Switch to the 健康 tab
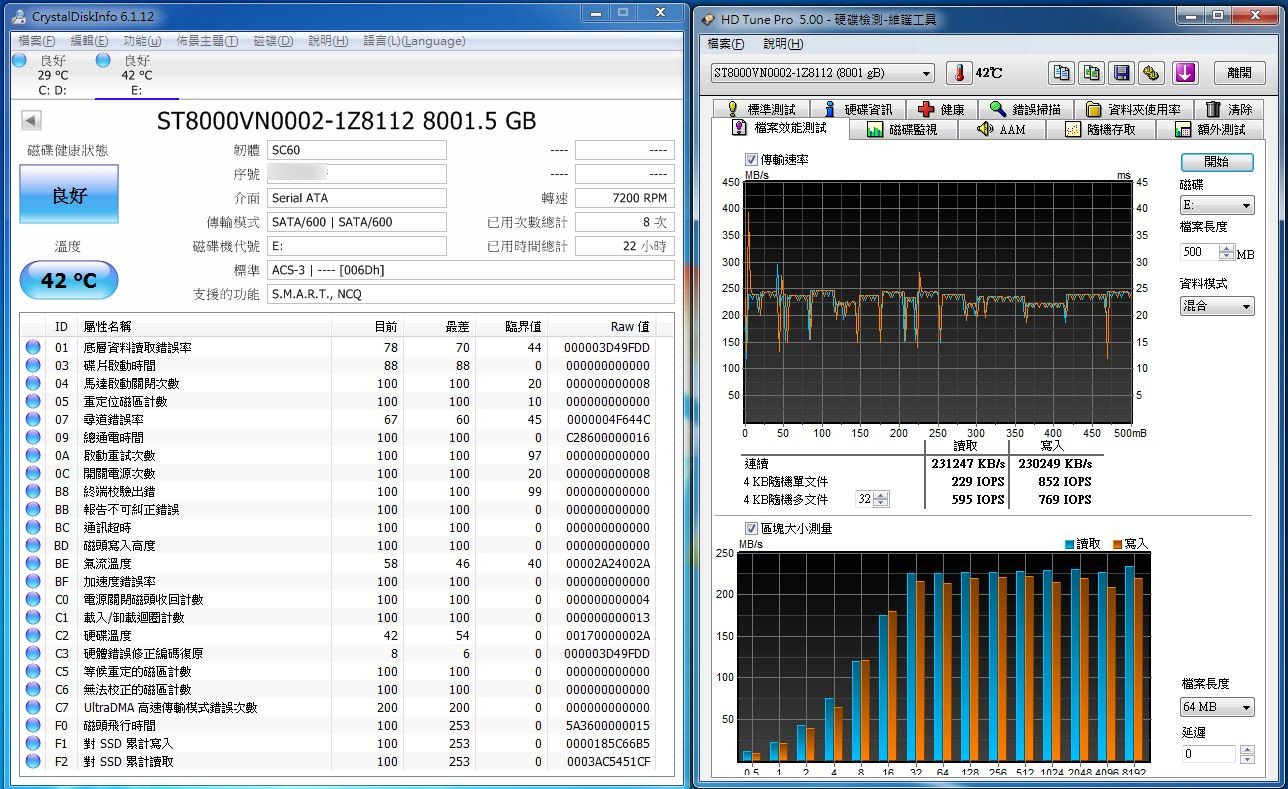This screenshot has width=1288, height=789. click(x=941, y=109)
